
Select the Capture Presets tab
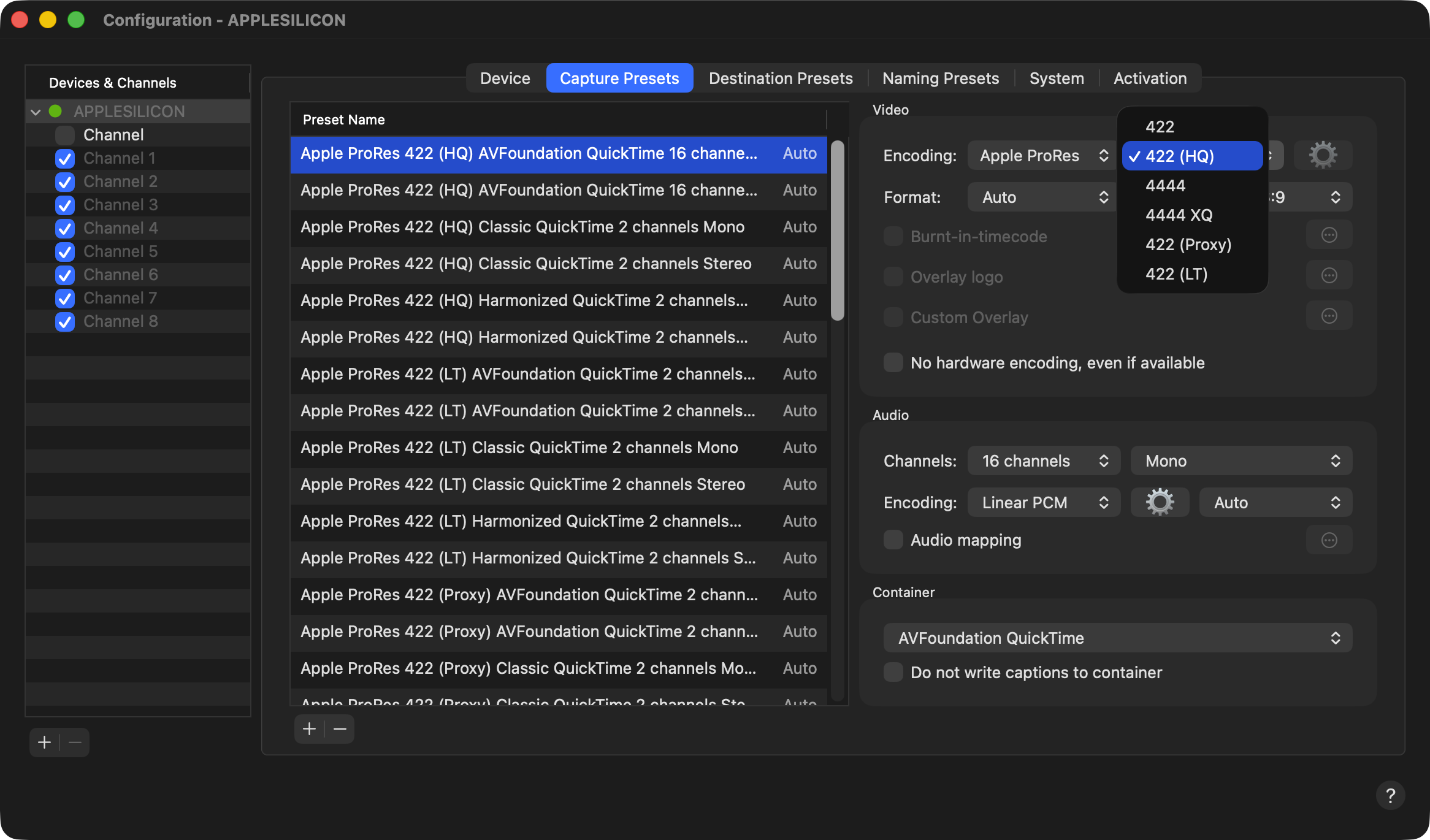619,78
